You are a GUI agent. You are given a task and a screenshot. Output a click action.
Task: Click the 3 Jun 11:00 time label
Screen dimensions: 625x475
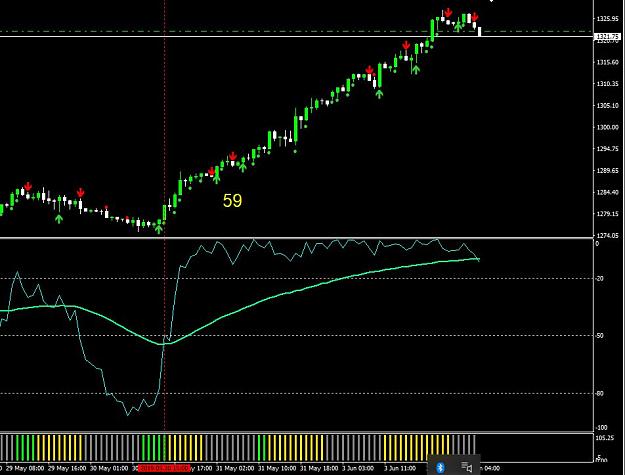click(x=400, y=468)
